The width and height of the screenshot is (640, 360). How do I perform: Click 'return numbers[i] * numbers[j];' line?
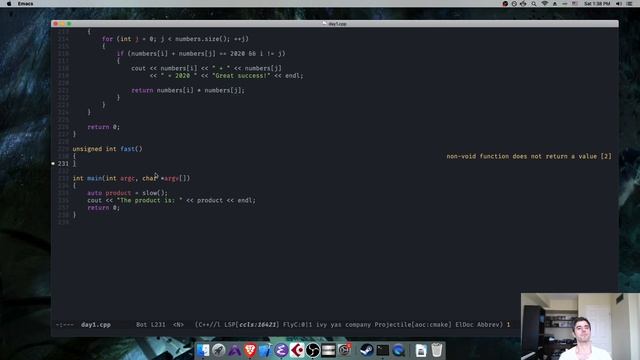point(188,90)
